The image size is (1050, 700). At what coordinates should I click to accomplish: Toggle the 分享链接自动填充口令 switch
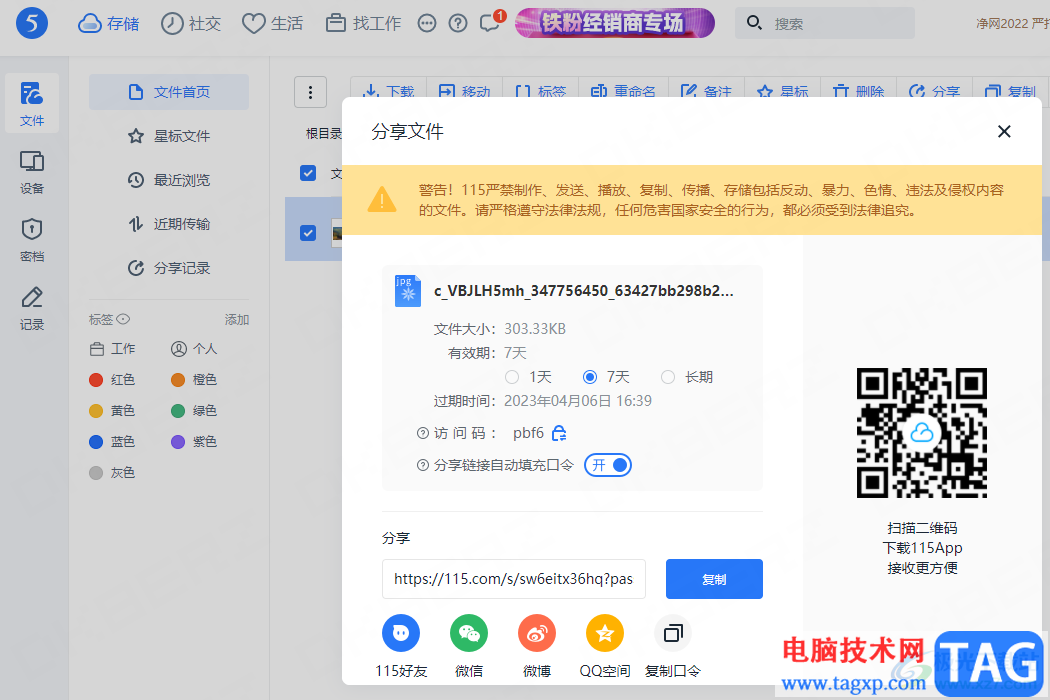608,465
